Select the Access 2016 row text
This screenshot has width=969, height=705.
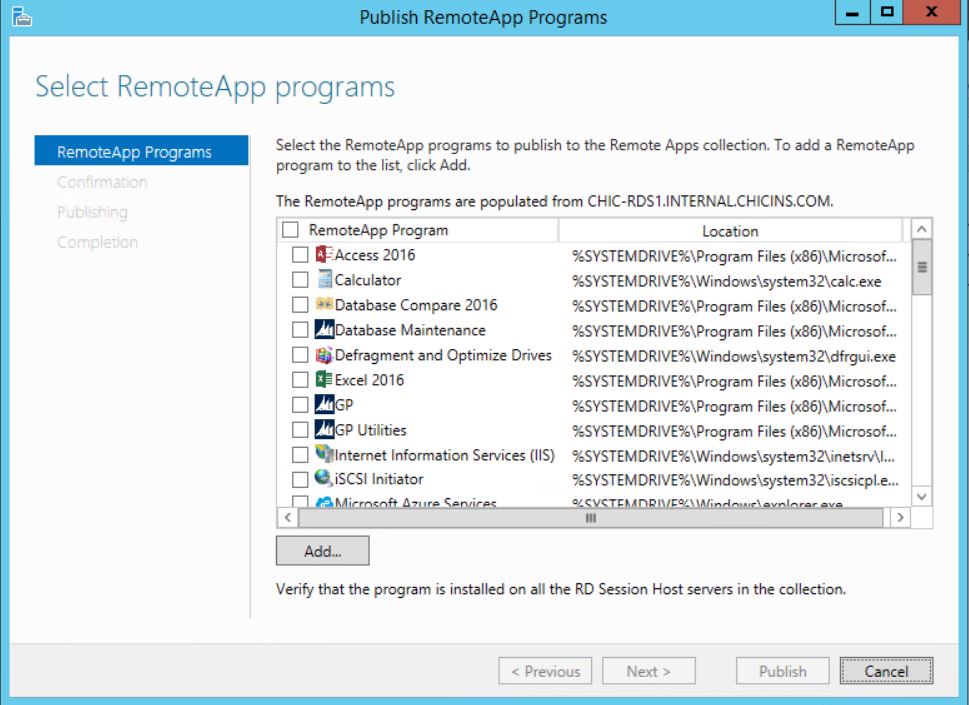[x=375, y=255]
